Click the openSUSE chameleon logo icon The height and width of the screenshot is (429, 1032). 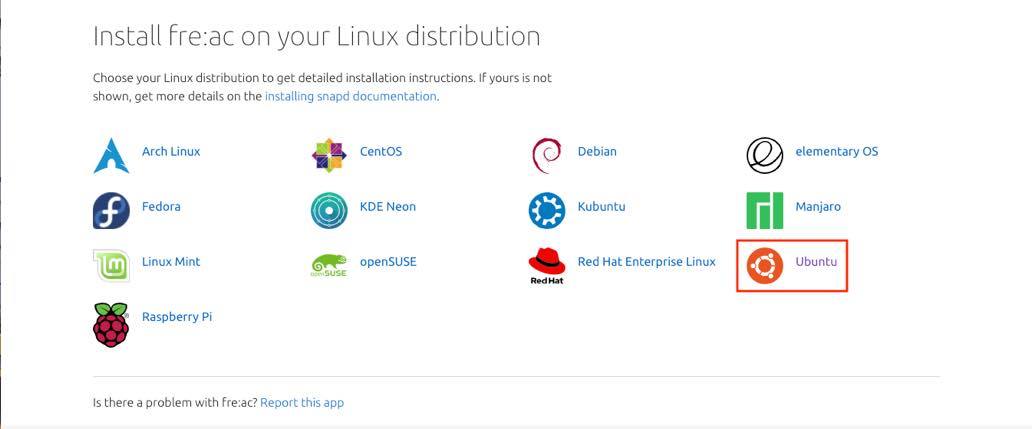pyautogui.click(x=329, y=266)
